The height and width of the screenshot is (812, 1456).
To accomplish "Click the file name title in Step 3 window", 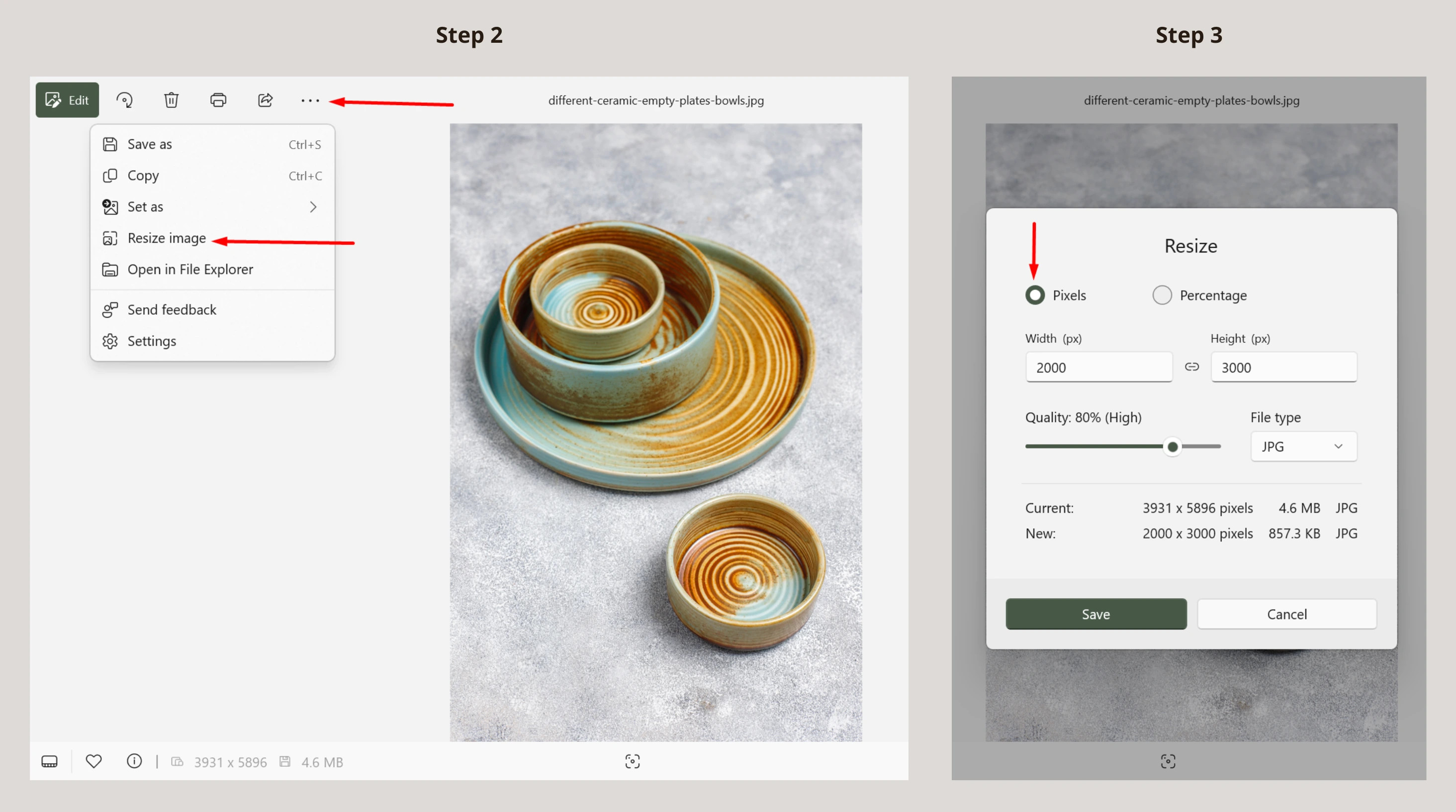I will [1191, 100].
